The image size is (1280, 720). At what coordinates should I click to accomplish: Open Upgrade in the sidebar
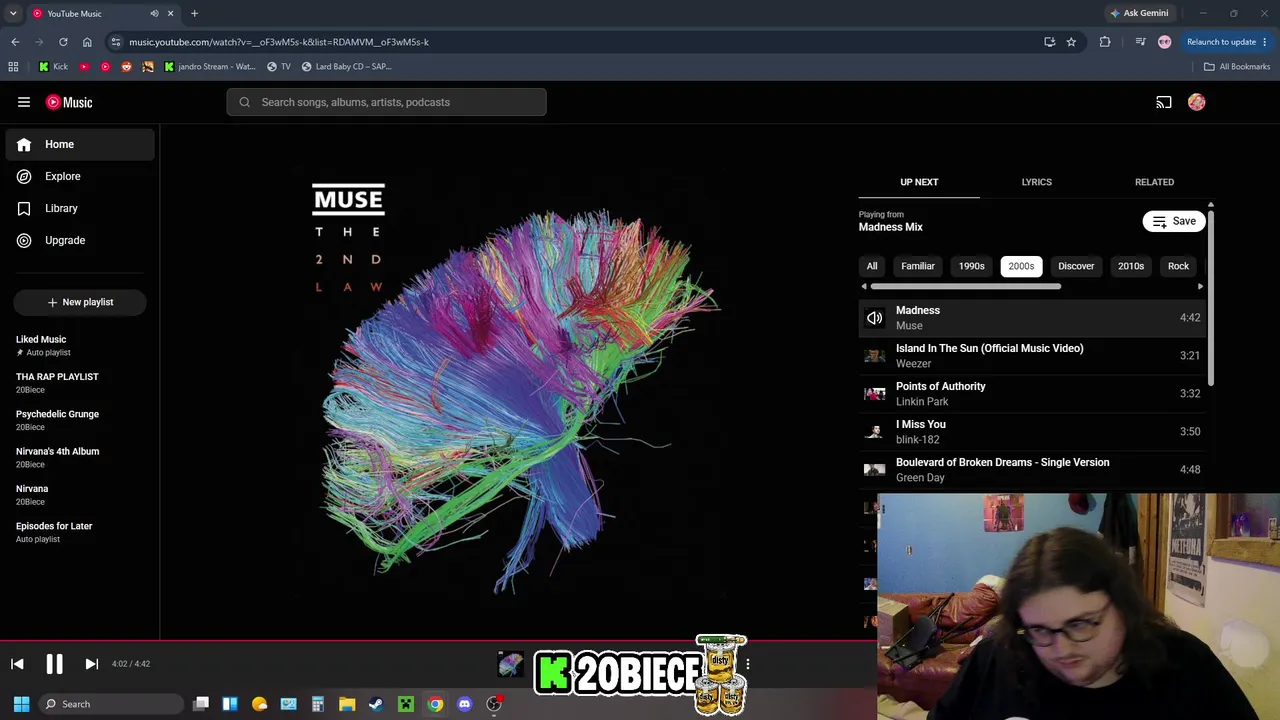click(80, 240)
